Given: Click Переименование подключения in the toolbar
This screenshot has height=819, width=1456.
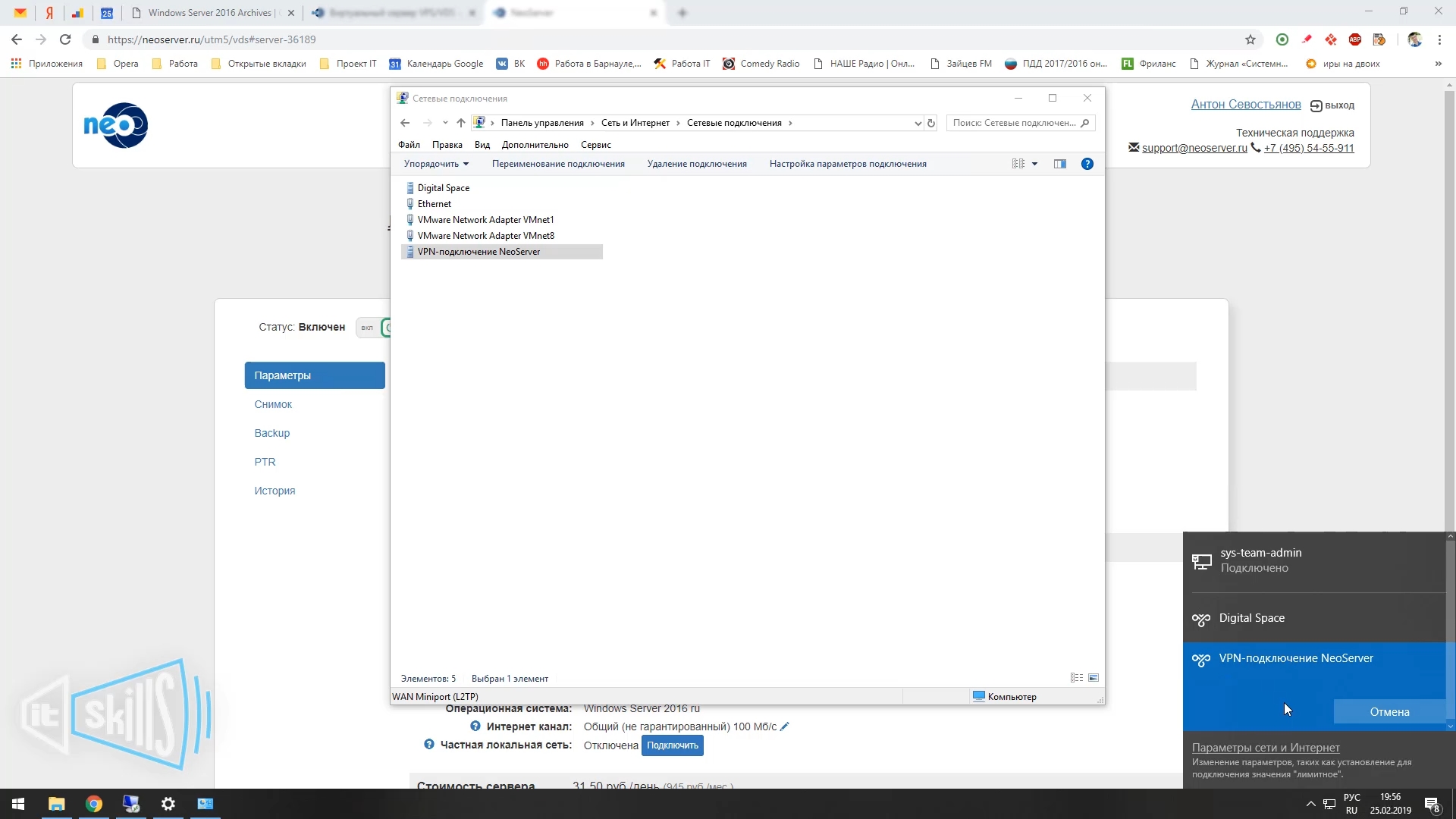Looking at the screenshot, I should click(558, 164).
